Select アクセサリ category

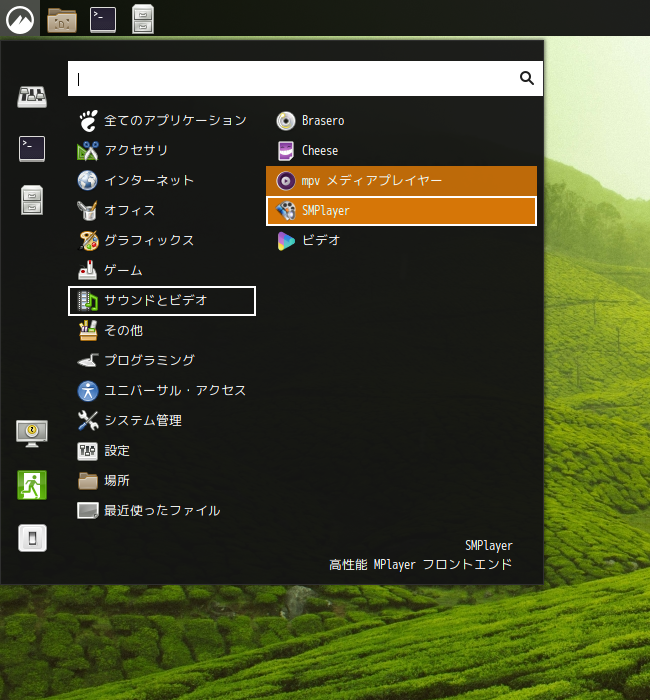[162, 150]
